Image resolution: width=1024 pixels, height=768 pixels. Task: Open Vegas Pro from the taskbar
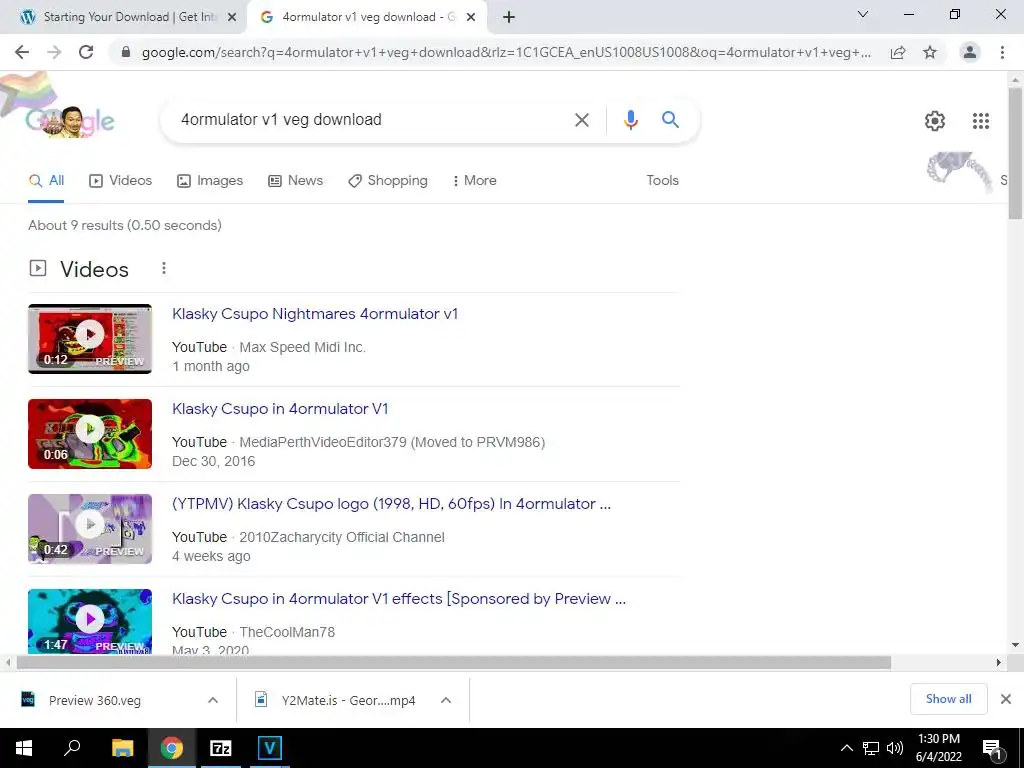coord(270,748)
